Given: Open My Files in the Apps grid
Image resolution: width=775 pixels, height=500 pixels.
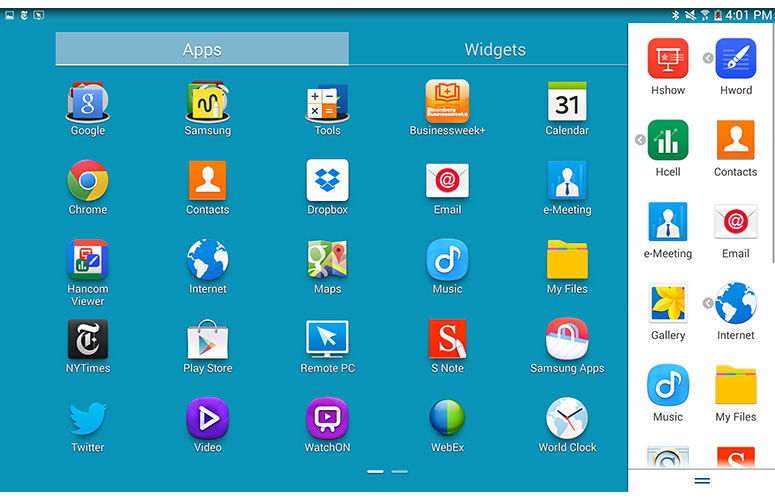Looking at the screenshot, I should coord(567,260).
